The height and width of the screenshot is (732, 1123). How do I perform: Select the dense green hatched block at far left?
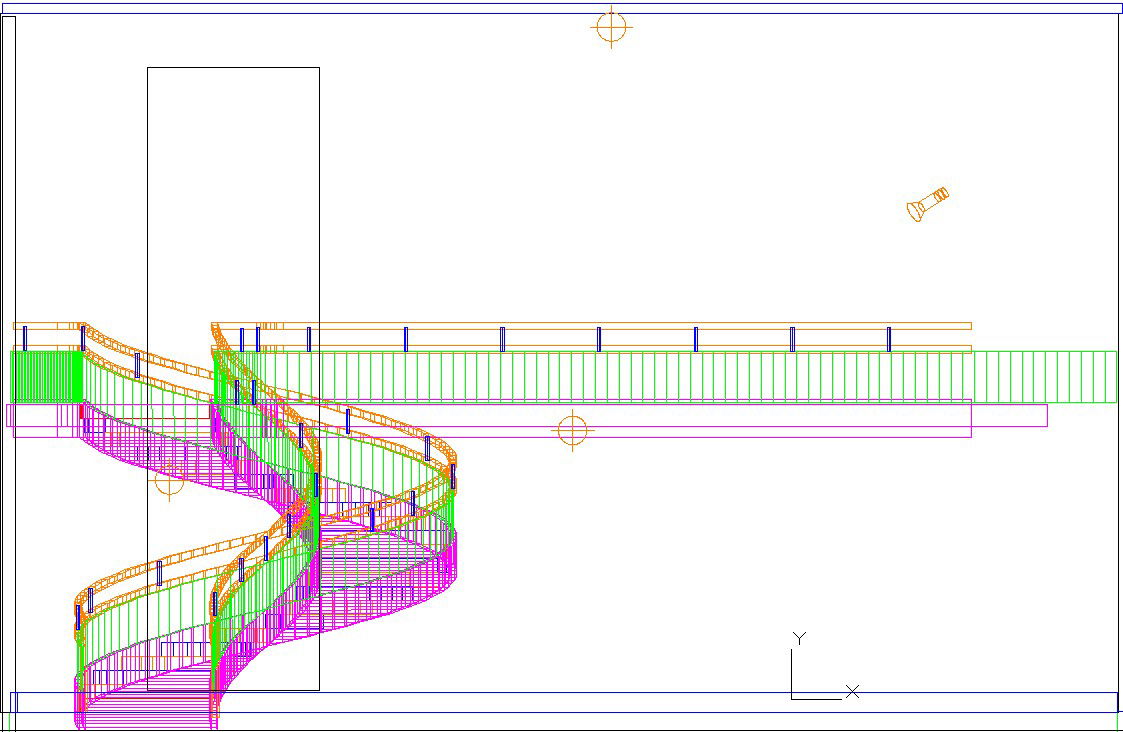[46, 376]
